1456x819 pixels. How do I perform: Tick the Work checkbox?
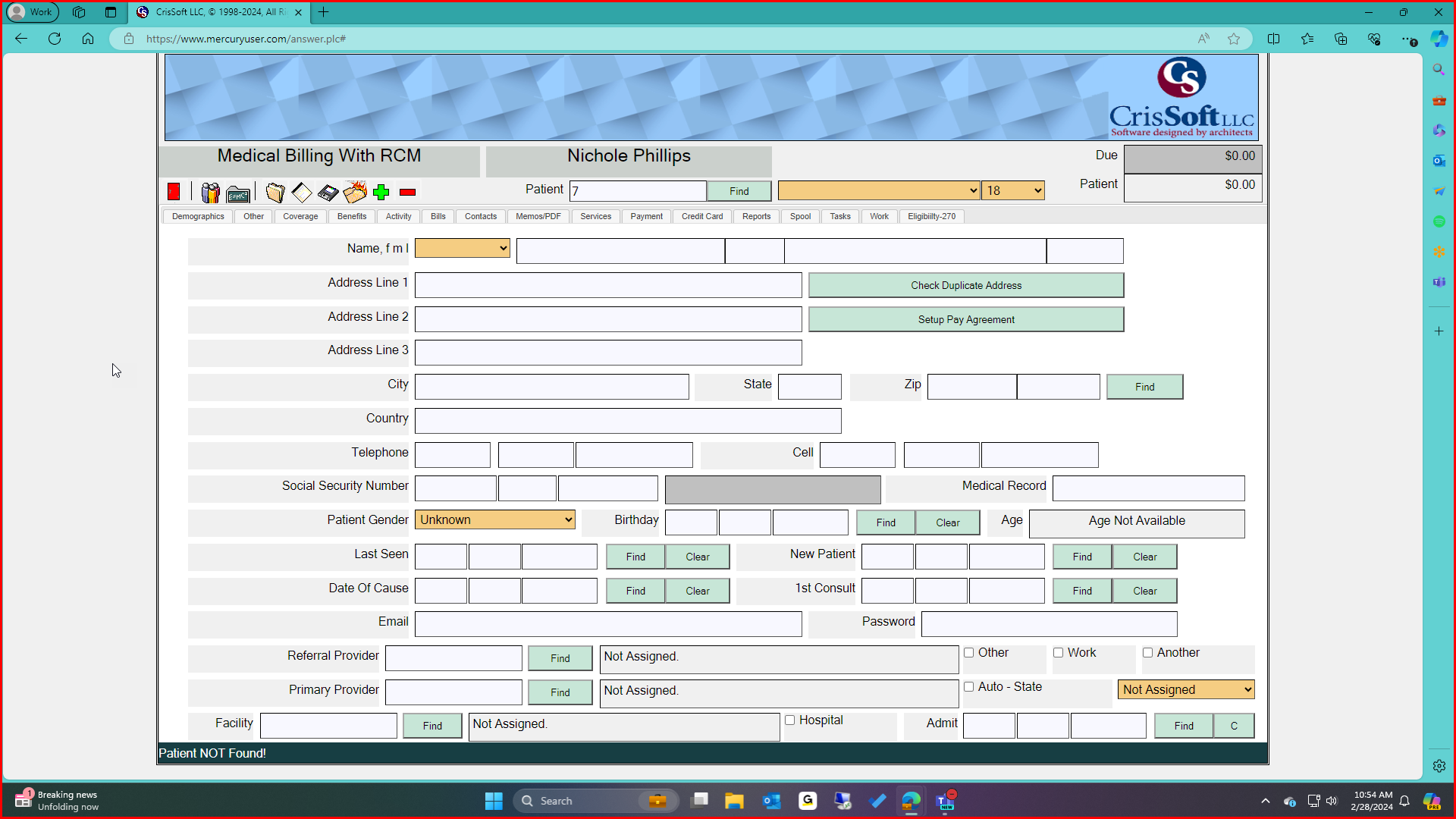point(1059,653)
